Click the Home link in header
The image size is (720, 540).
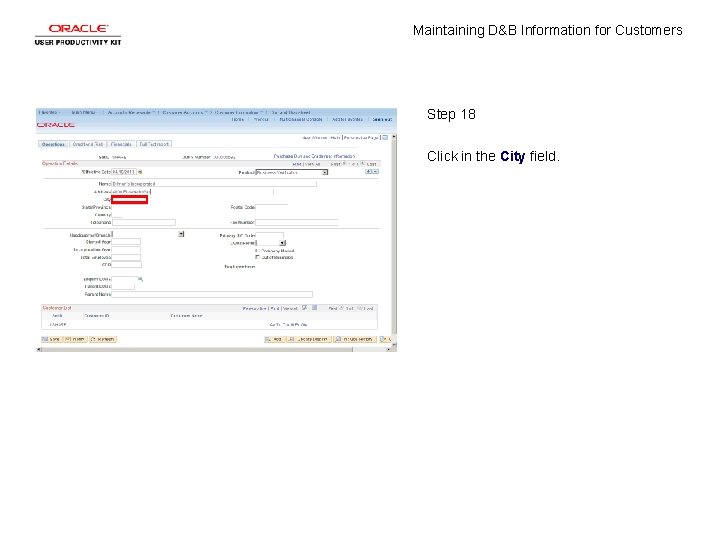click(x=237, y=119)
